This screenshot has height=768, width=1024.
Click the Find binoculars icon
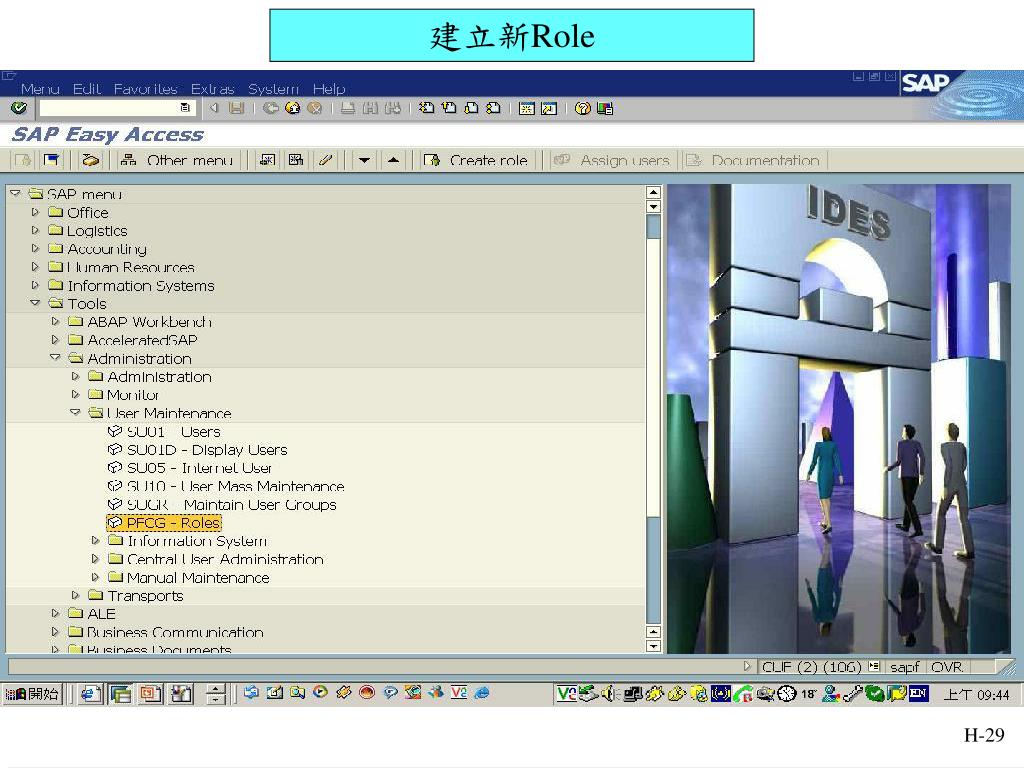tap(370, 108)
